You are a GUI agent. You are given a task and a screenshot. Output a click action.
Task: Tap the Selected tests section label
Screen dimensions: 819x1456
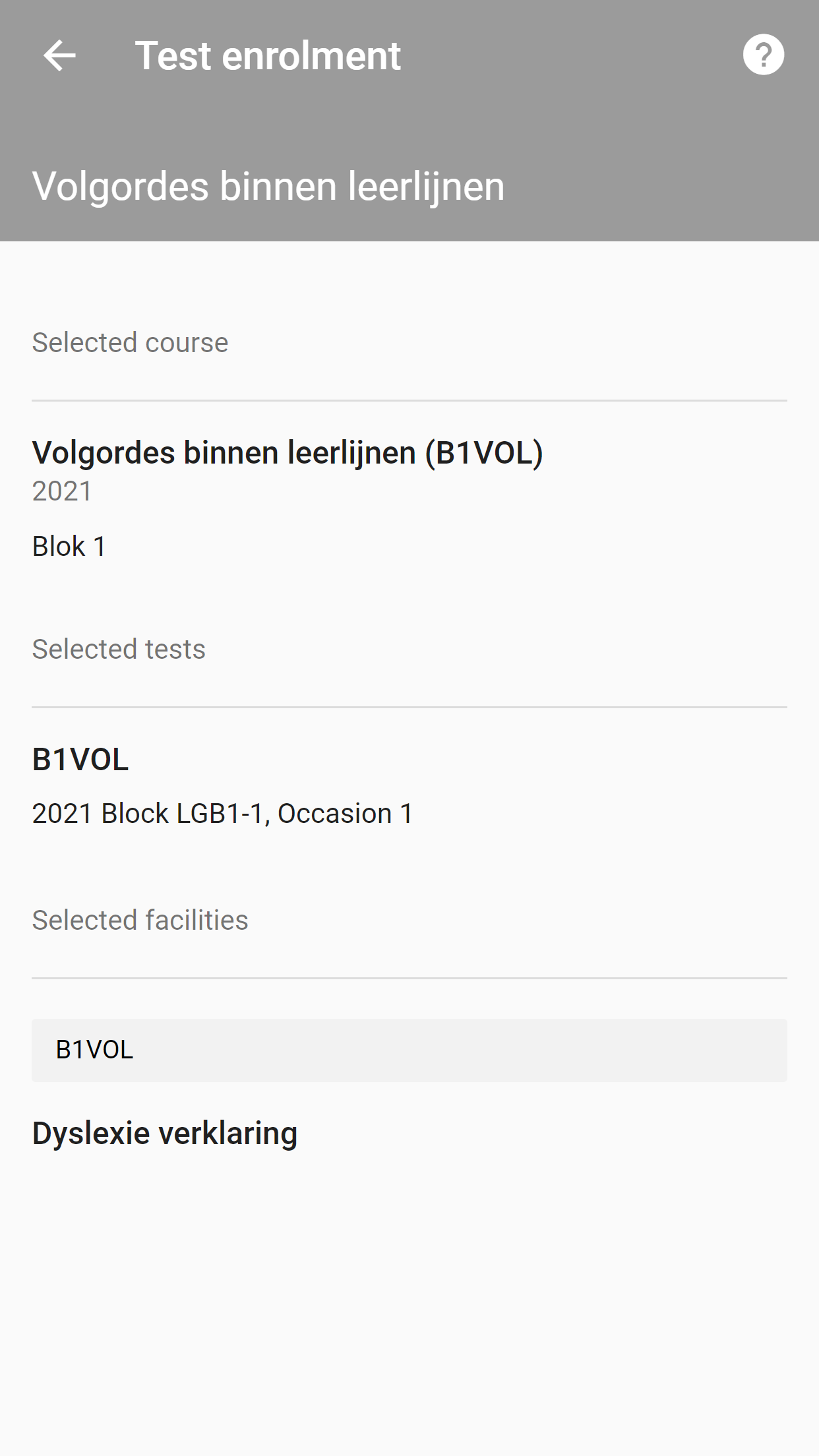tap(119, 649)
